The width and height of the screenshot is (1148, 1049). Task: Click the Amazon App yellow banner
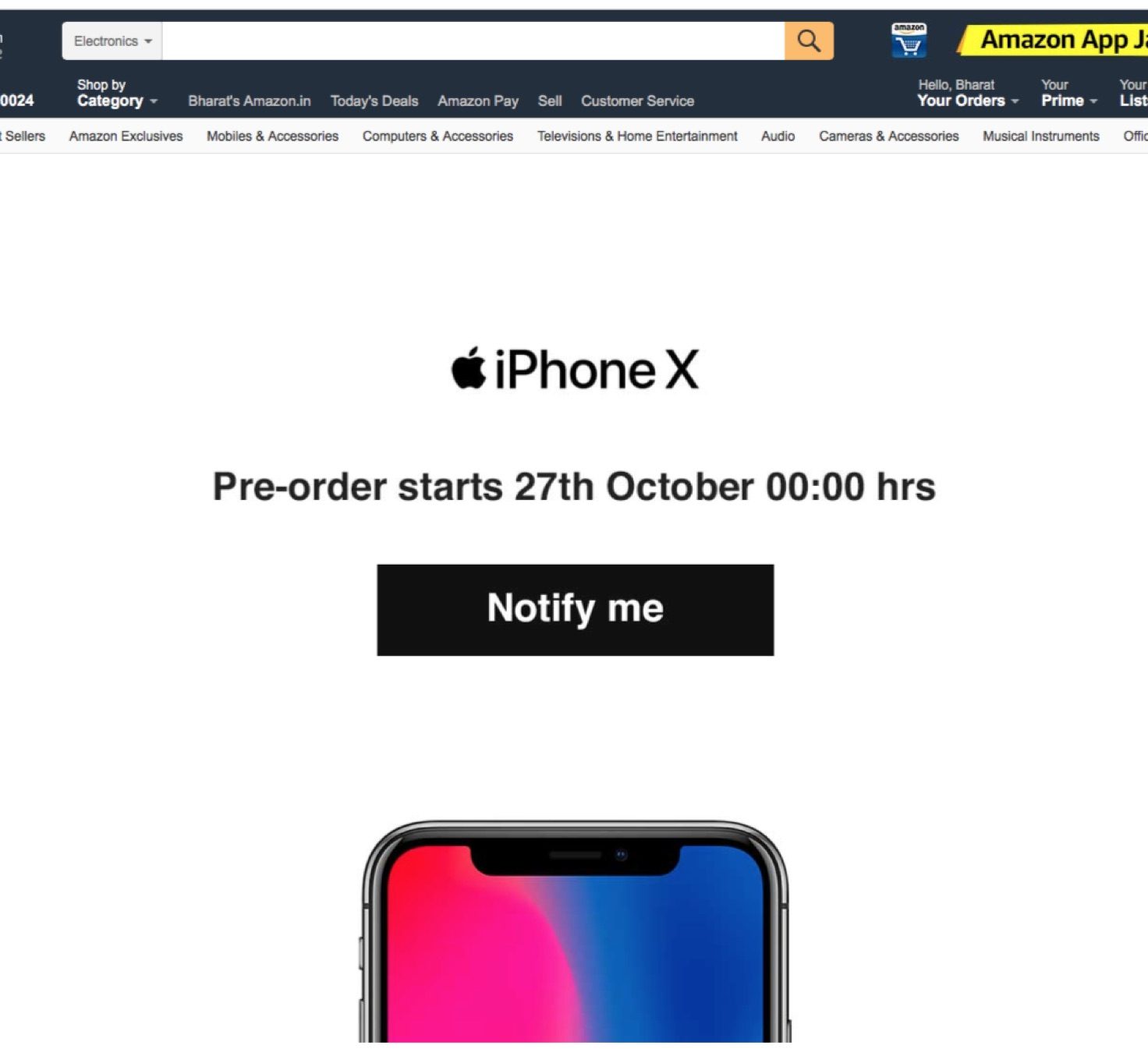[1053, 40]
